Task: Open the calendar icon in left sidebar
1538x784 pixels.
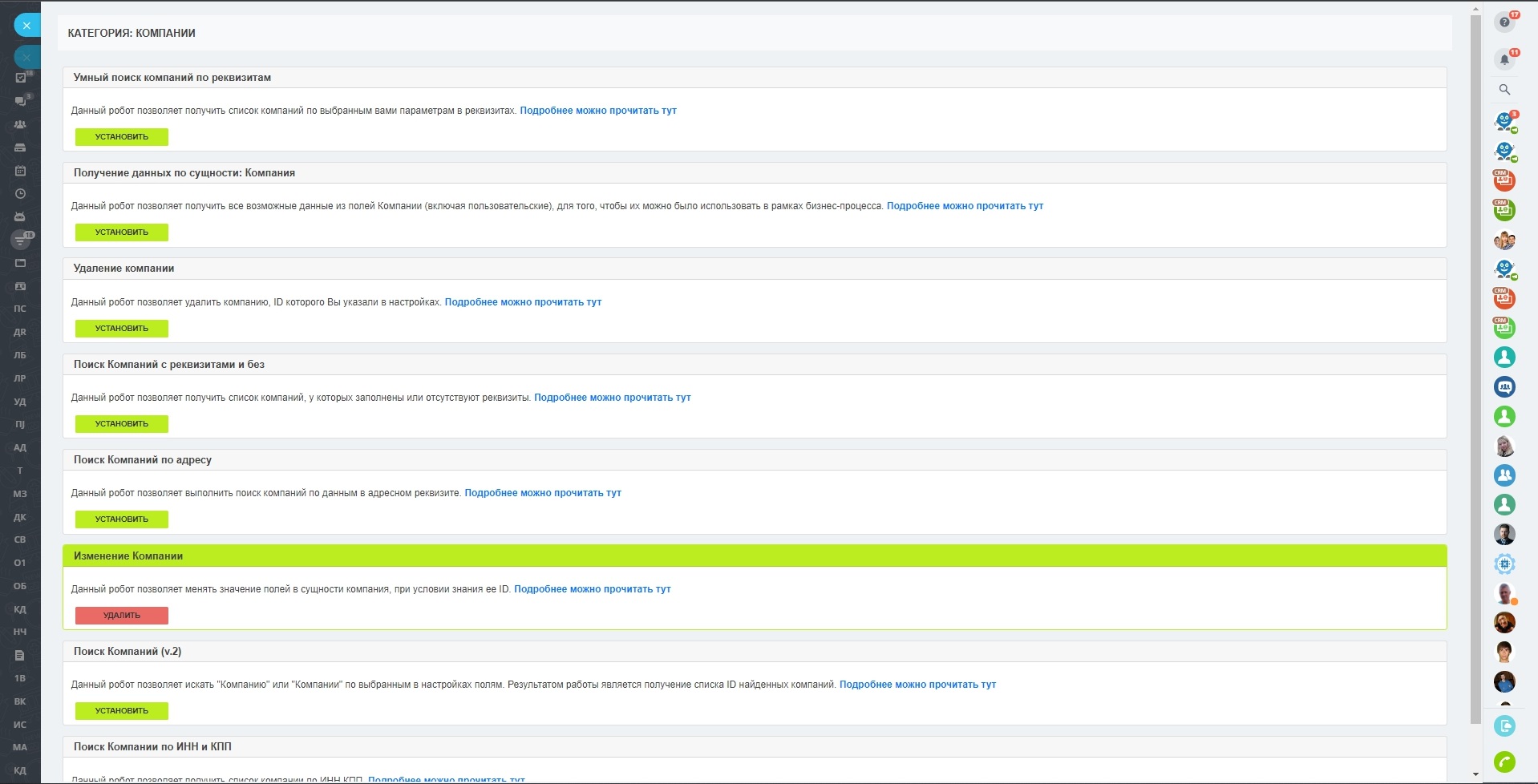Action: [21, 171]
